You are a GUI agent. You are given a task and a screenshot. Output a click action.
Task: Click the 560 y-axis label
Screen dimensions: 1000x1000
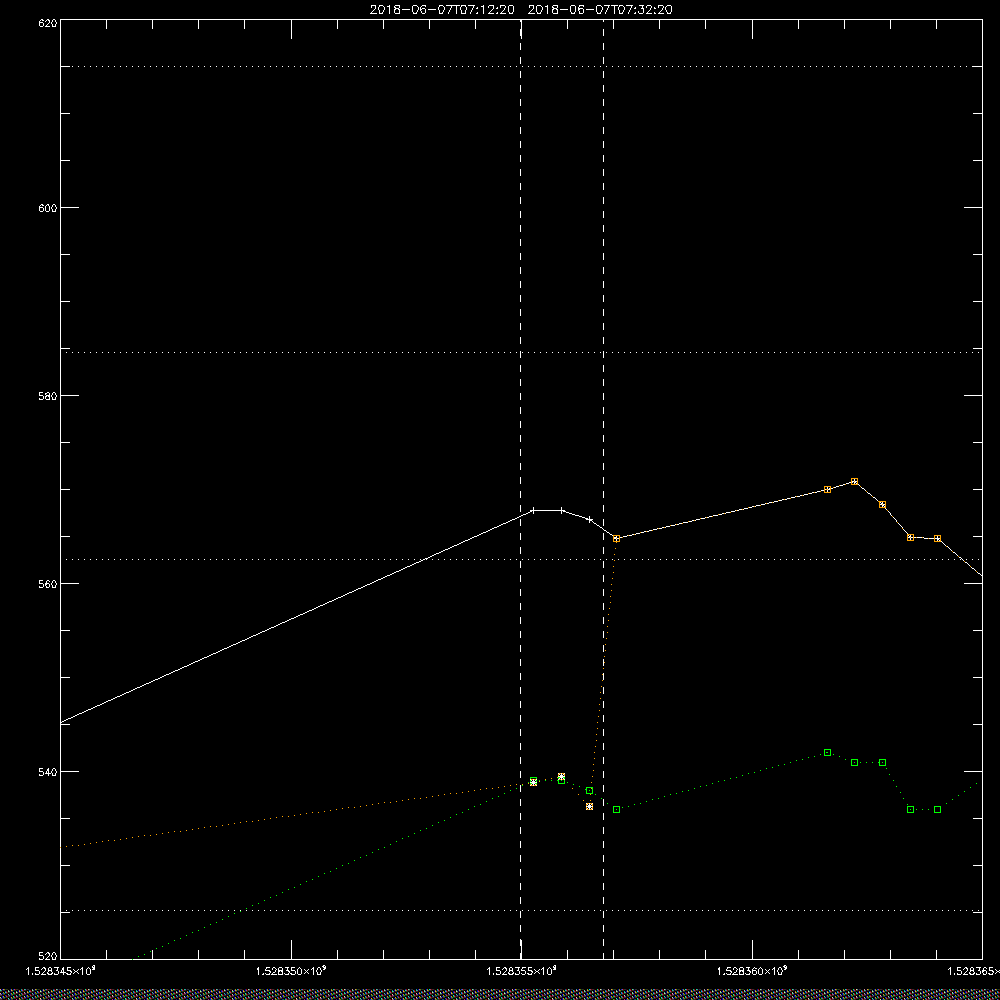click(x=48, y=584)
